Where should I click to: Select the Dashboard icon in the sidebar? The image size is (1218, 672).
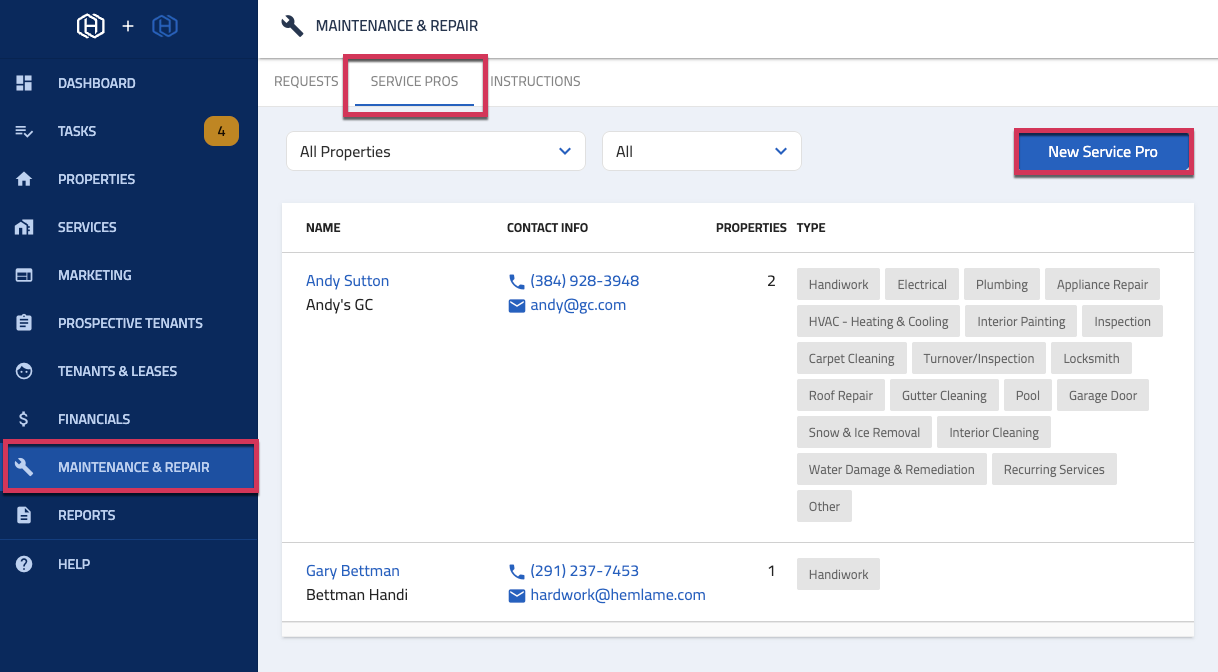pos(23,82)
